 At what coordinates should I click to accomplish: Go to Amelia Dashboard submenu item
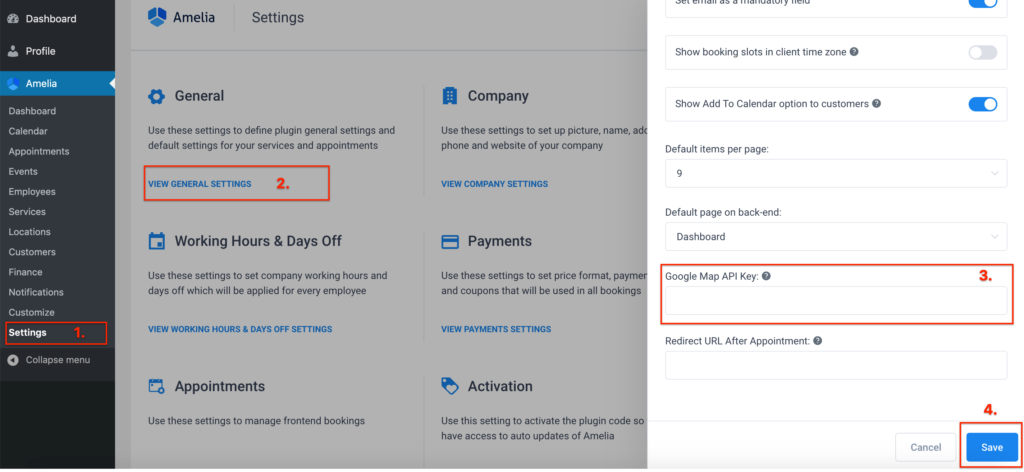tap(32, 111)
